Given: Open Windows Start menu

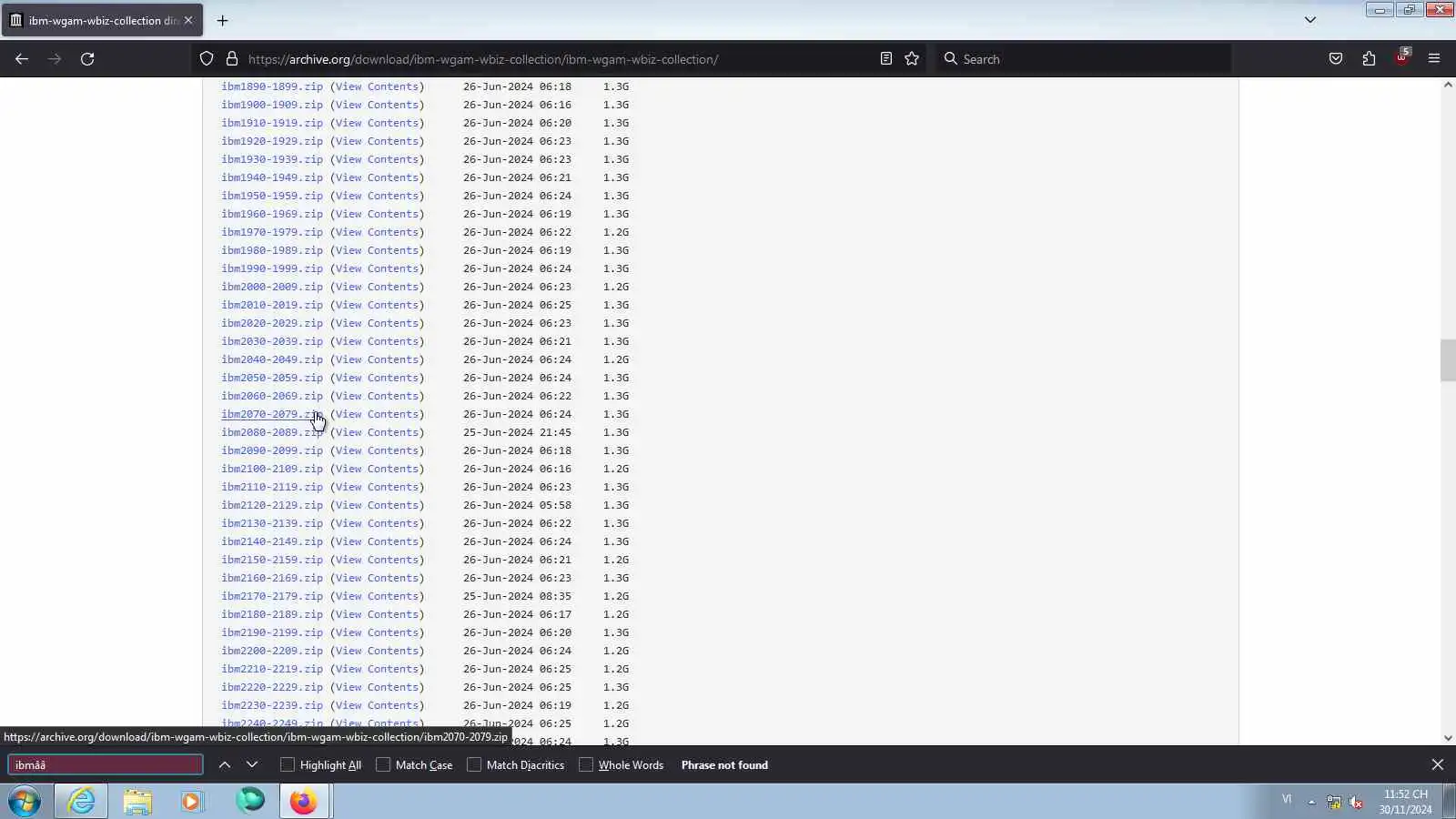Looking at the screenshot, I should click(25, 802).
